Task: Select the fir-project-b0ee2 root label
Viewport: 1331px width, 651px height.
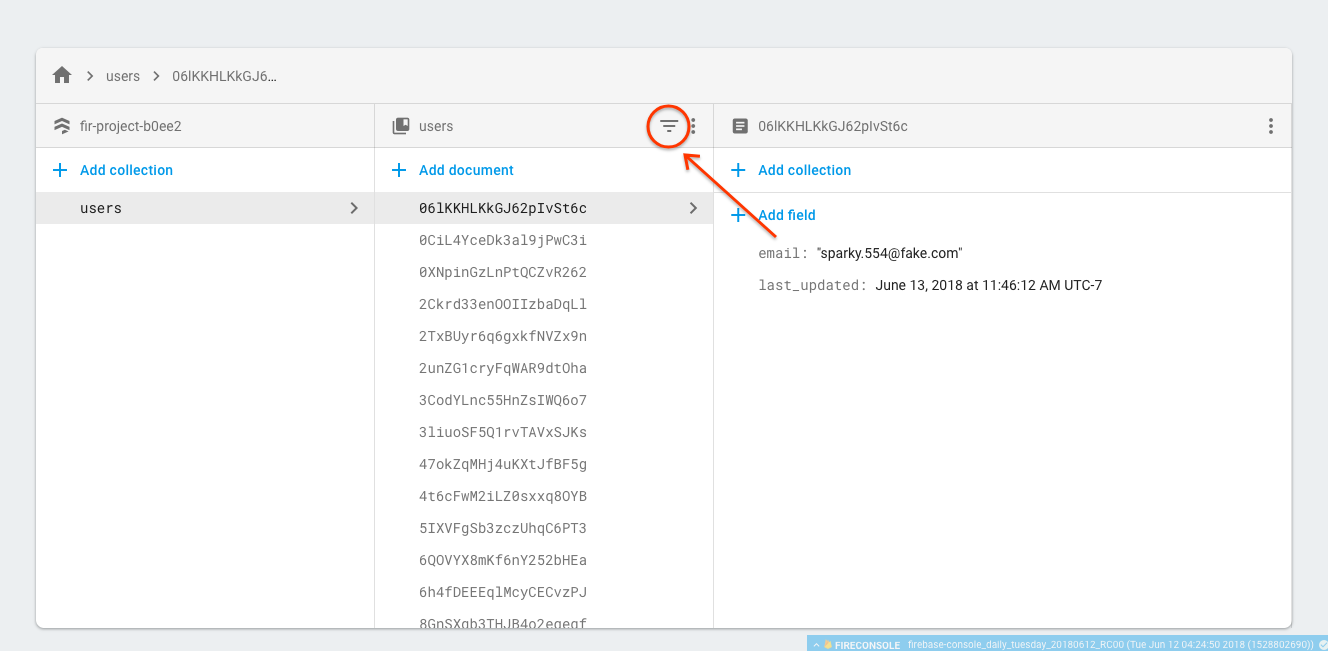Action: 131,126
